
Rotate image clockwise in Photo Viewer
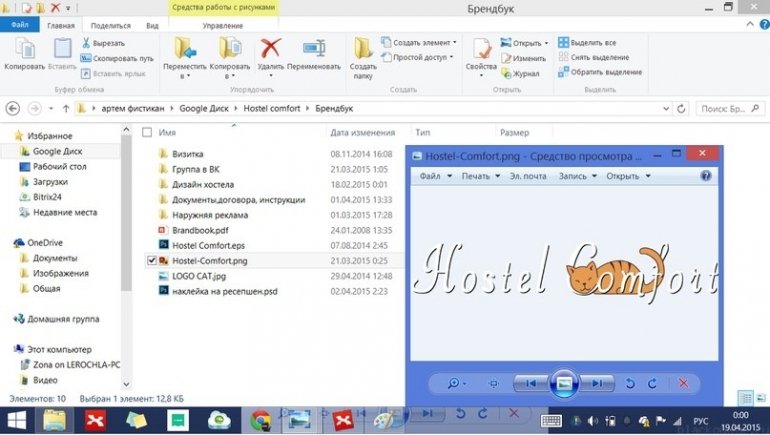pos(652,383)
